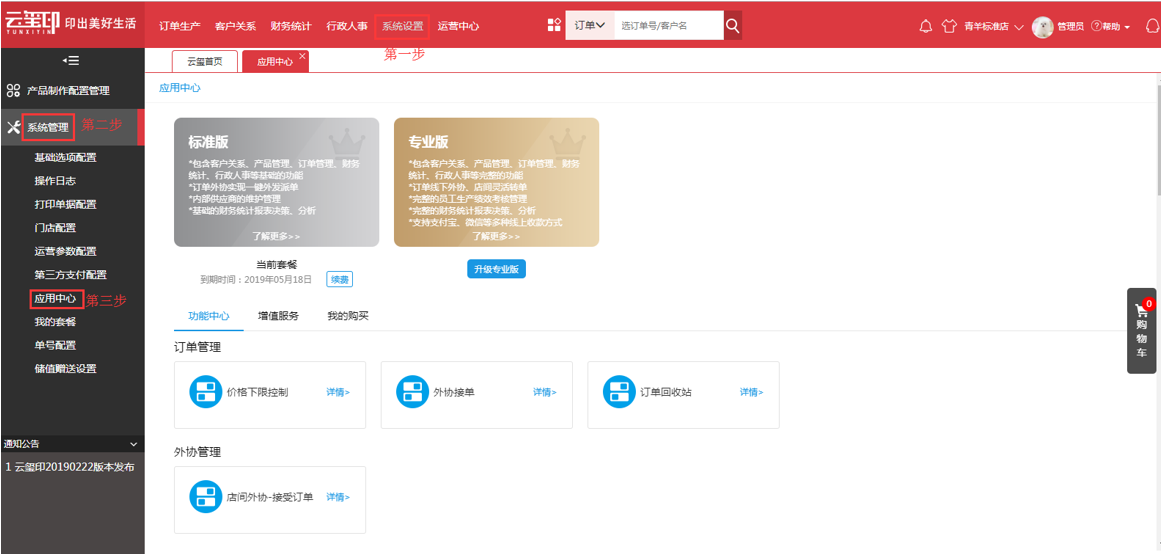Select 门店配置 in the sidebar
This screenshot has width=1161, height=554.
coord(56,227)
